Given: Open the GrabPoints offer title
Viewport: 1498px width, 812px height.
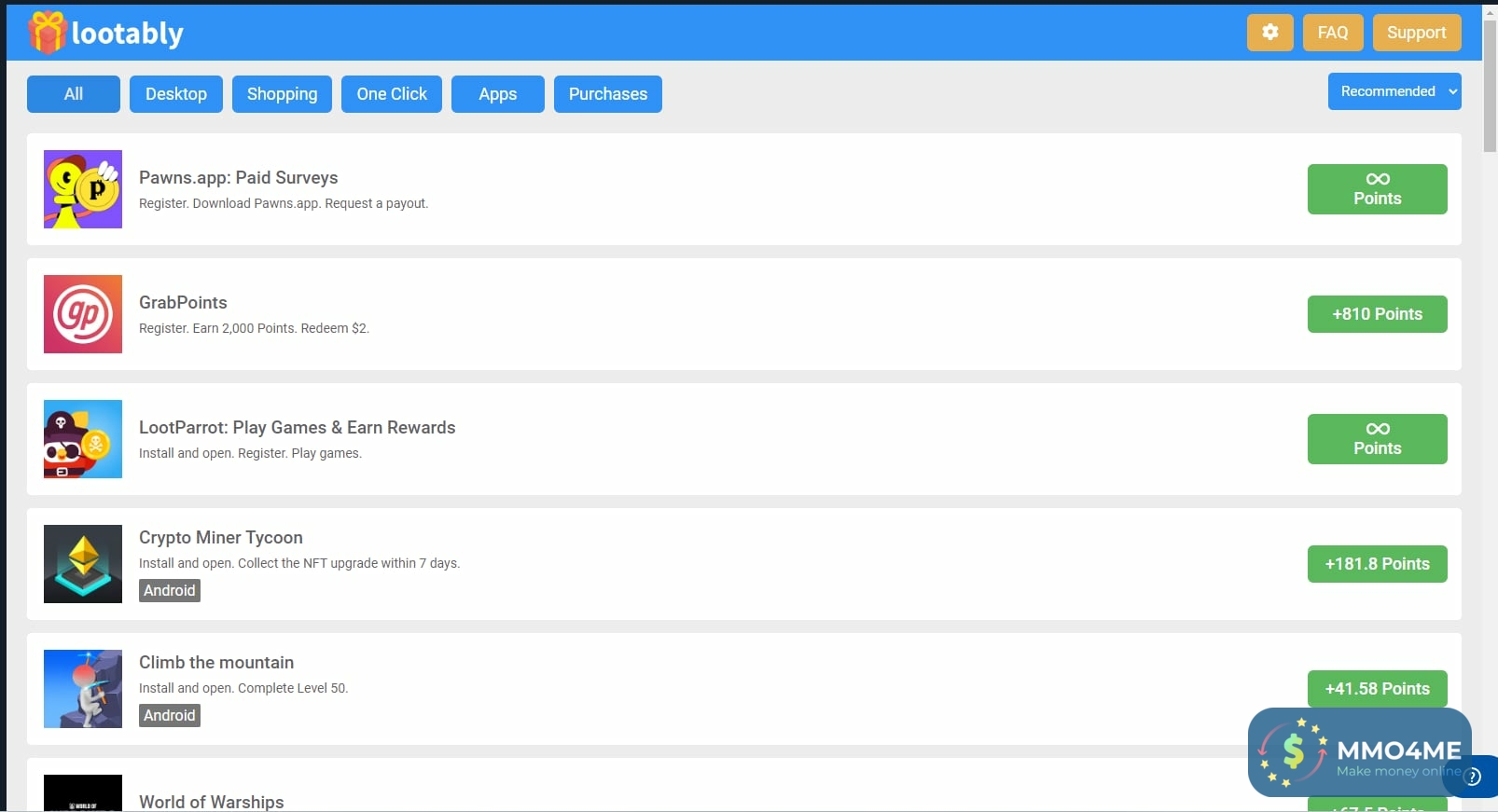Looking at the screenshot, I should tap(183, 303).
